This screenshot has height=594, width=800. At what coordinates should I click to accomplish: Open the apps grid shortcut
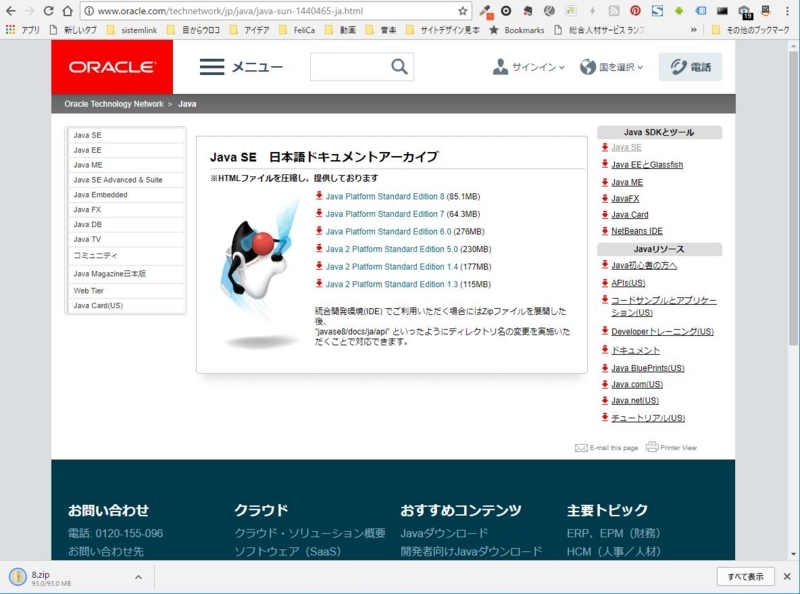pos(10,30)
